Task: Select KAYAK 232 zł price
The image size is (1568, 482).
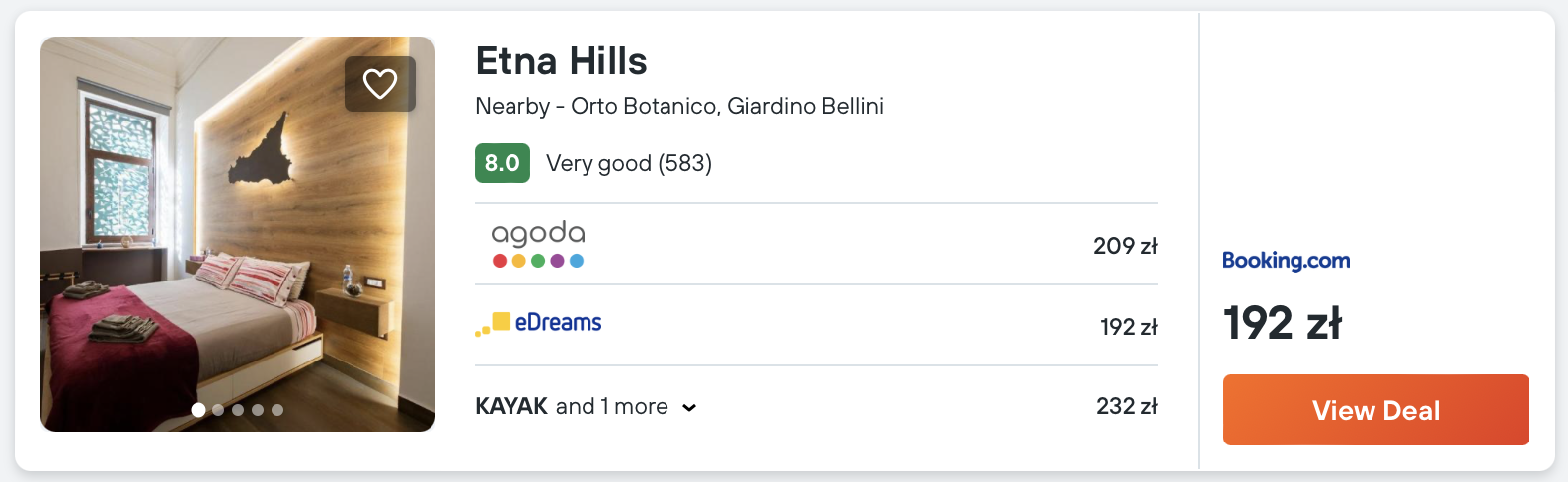Action: point(1126,406)
